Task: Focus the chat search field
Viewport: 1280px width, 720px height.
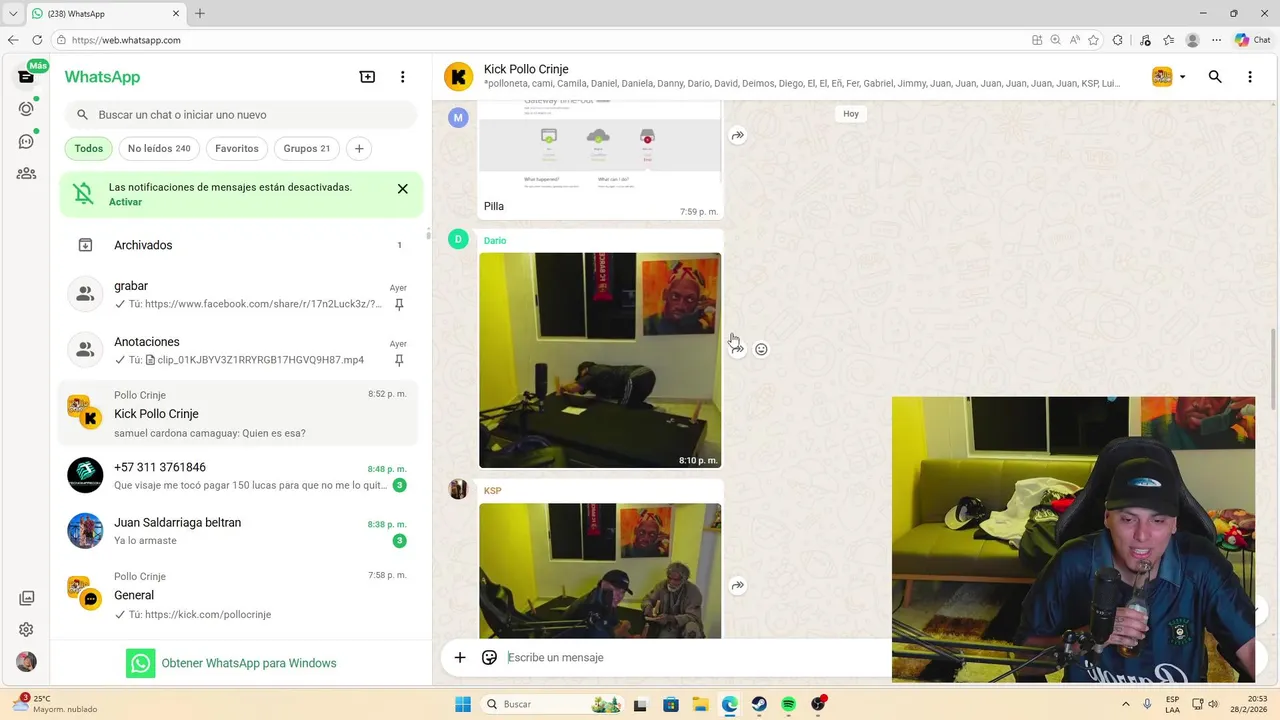Action: [x=241, y=115]
